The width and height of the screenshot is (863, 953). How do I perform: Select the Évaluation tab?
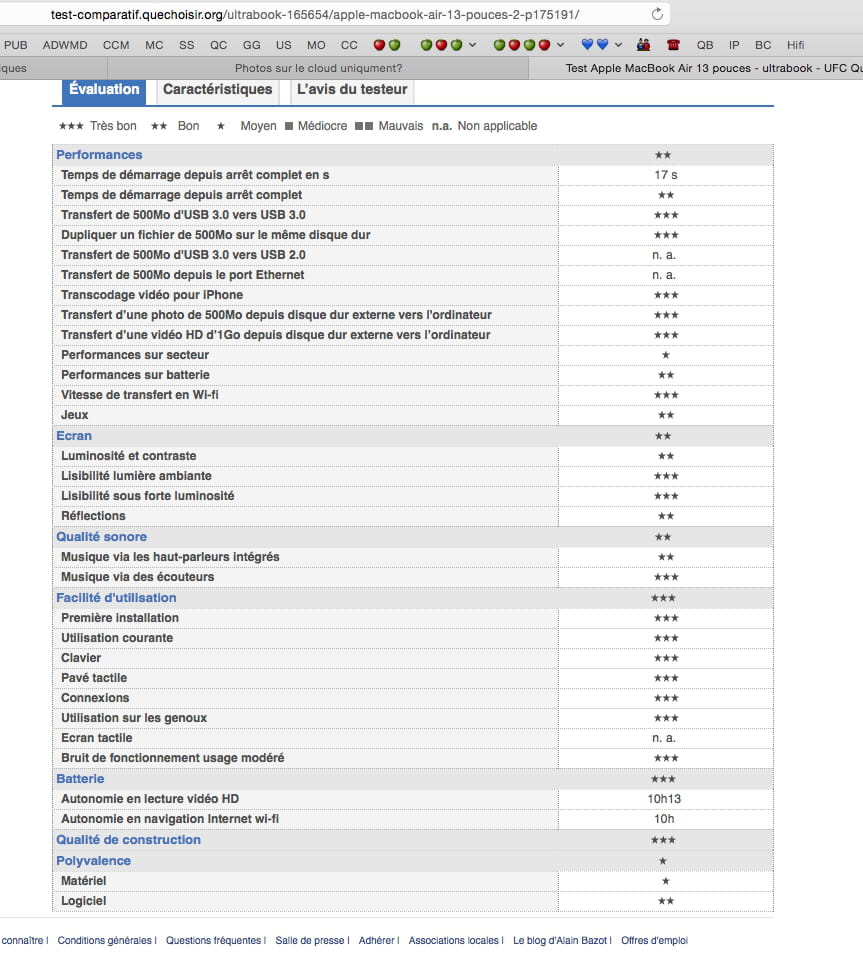104,90
